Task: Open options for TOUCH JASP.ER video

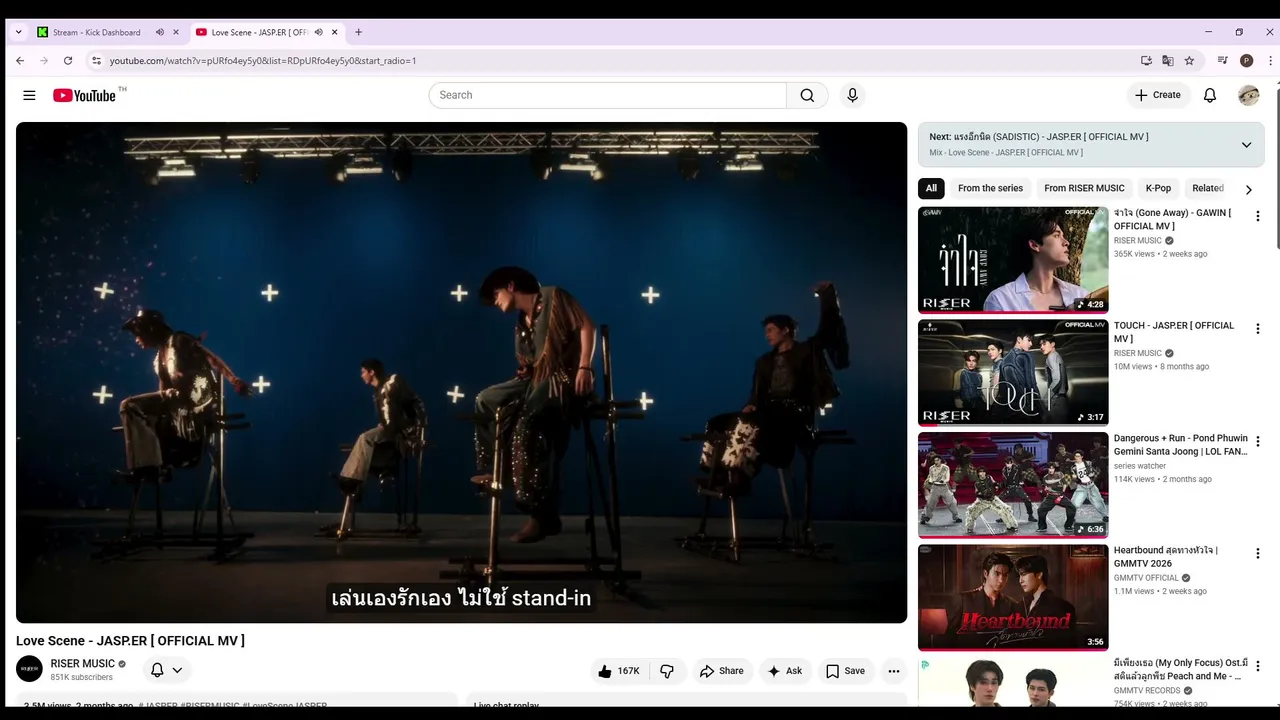Action: (1258, 329)
